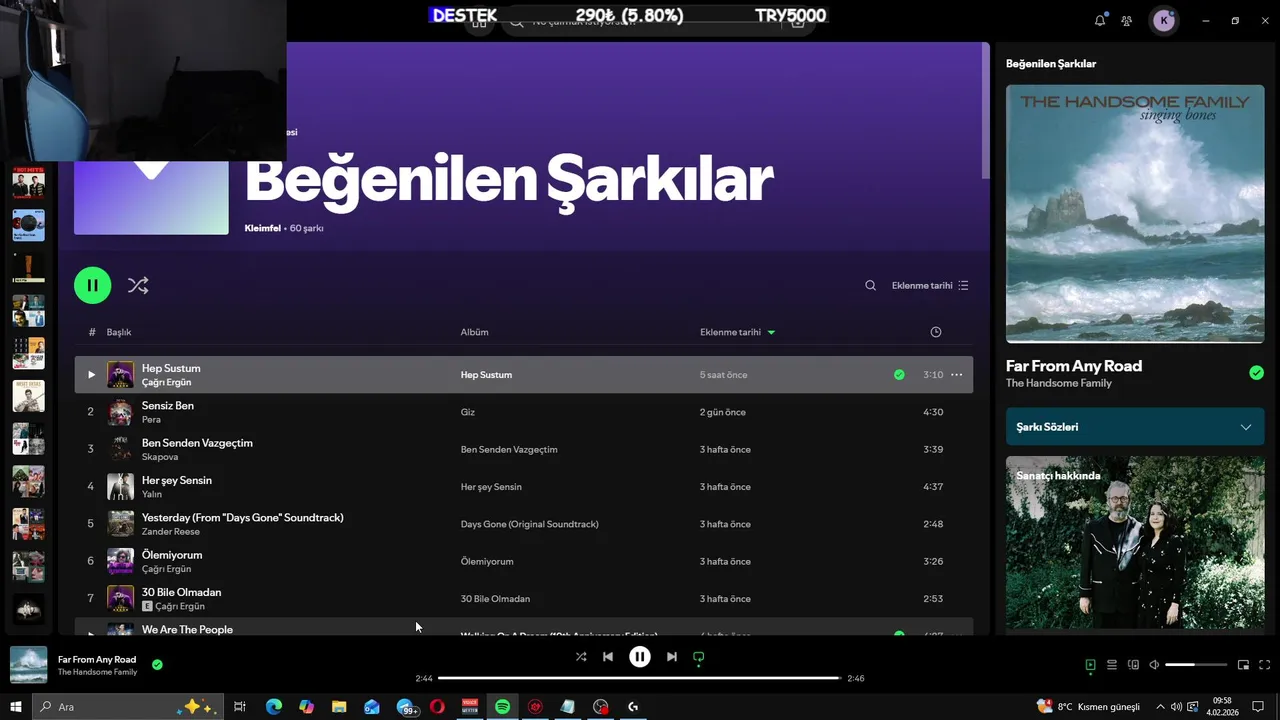Screen dimensions: 1280x720
Task: Open the playback queue
Action: (1111, 665)
